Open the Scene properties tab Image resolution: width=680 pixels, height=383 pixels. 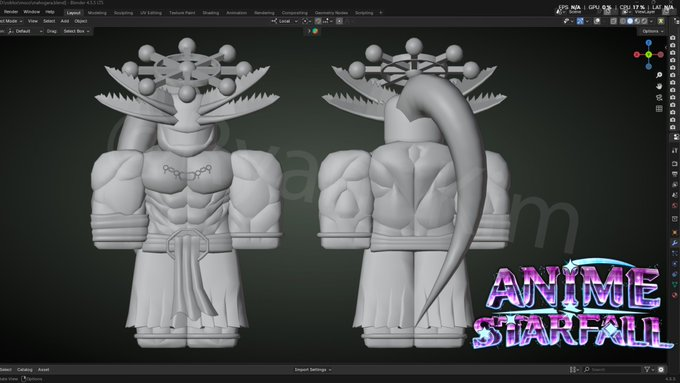point(674,195)
